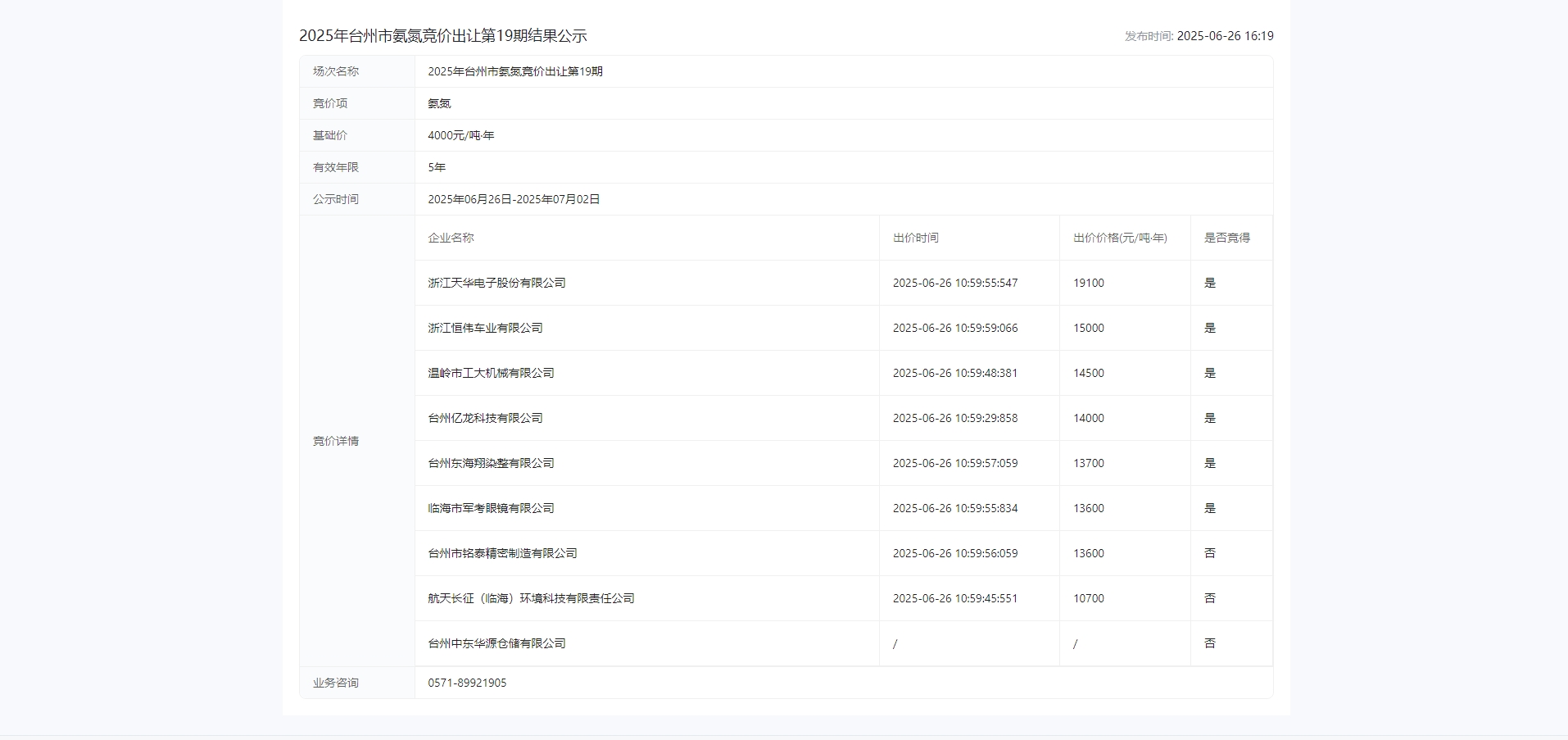Select the phone number 0571-89921905

467,683
